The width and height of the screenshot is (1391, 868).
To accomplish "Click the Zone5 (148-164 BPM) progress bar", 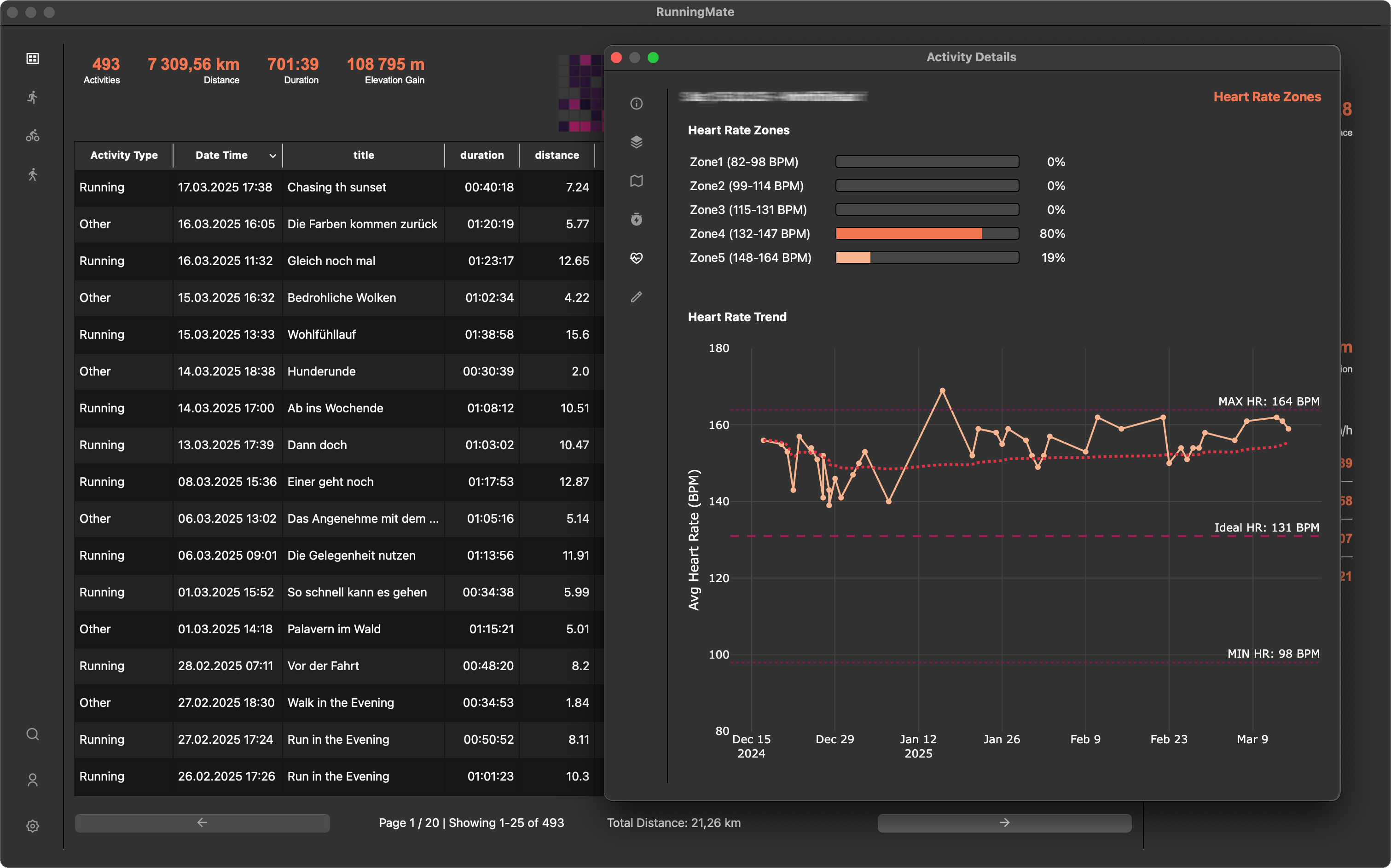I will click(x=927, y=258).
